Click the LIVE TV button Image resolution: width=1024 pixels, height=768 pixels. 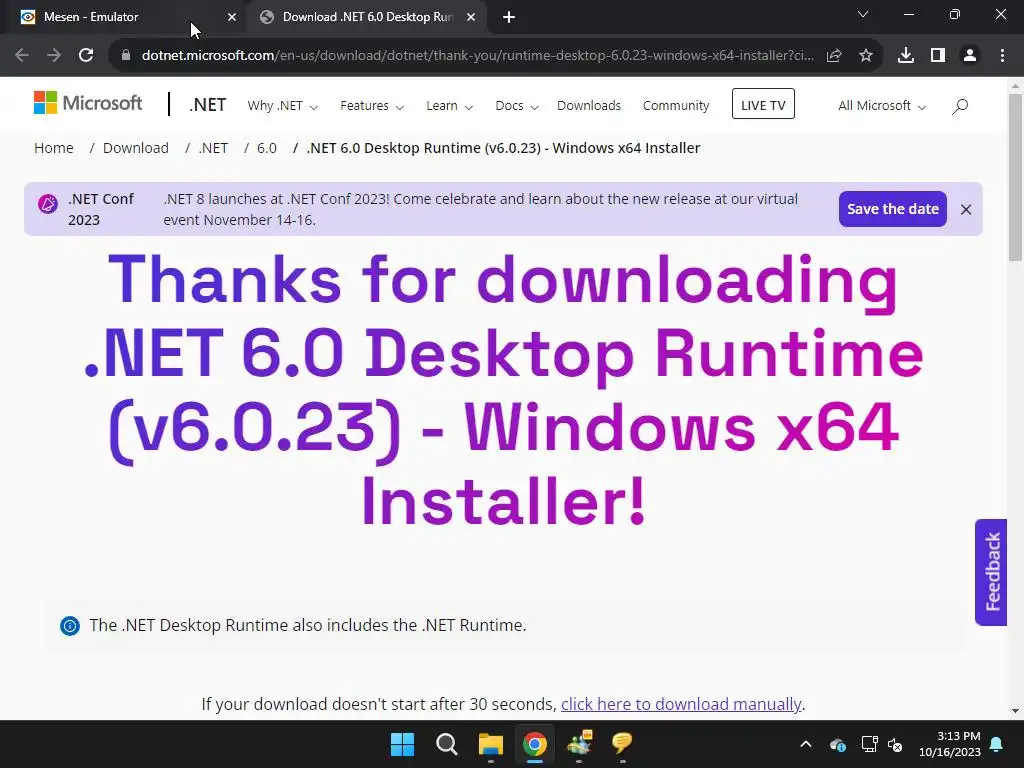coord(763,104)
